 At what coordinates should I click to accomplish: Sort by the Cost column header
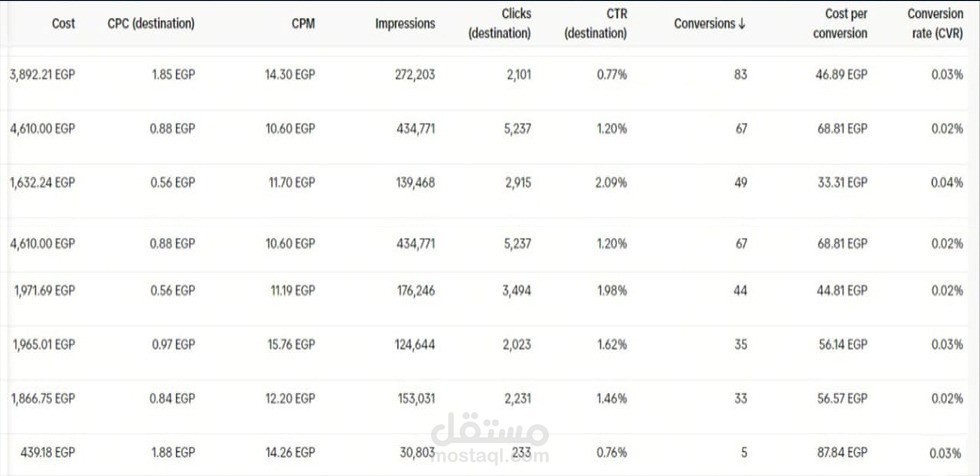[x=63, y=24]
